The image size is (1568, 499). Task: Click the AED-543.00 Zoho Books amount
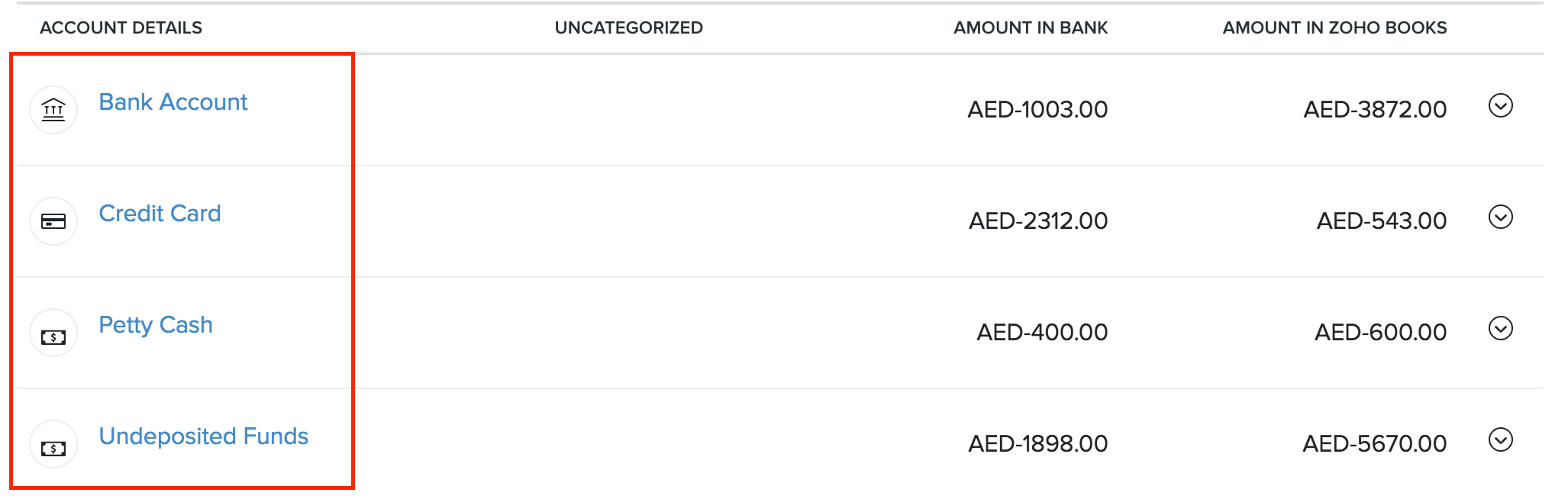point(1381,221)
